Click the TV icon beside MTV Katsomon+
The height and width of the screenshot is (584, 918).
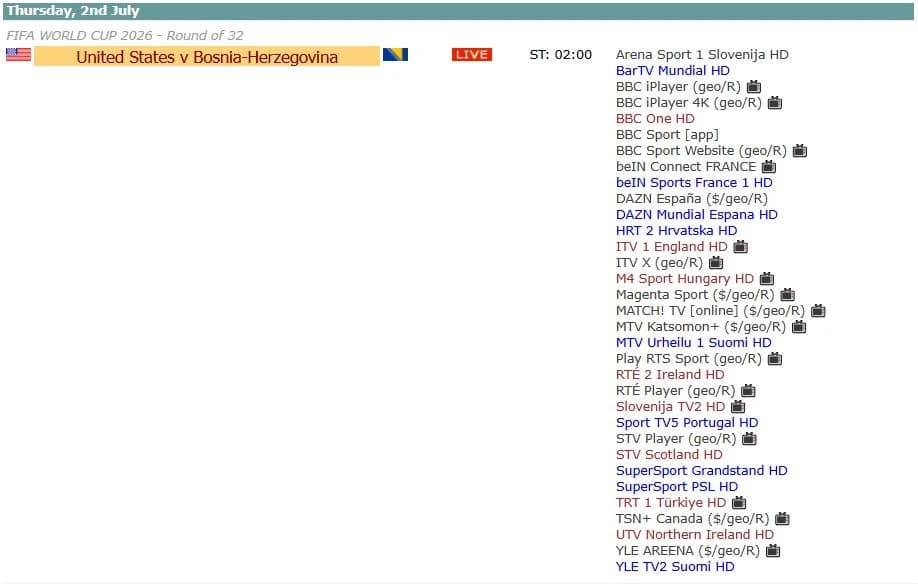tap(799, 327)
